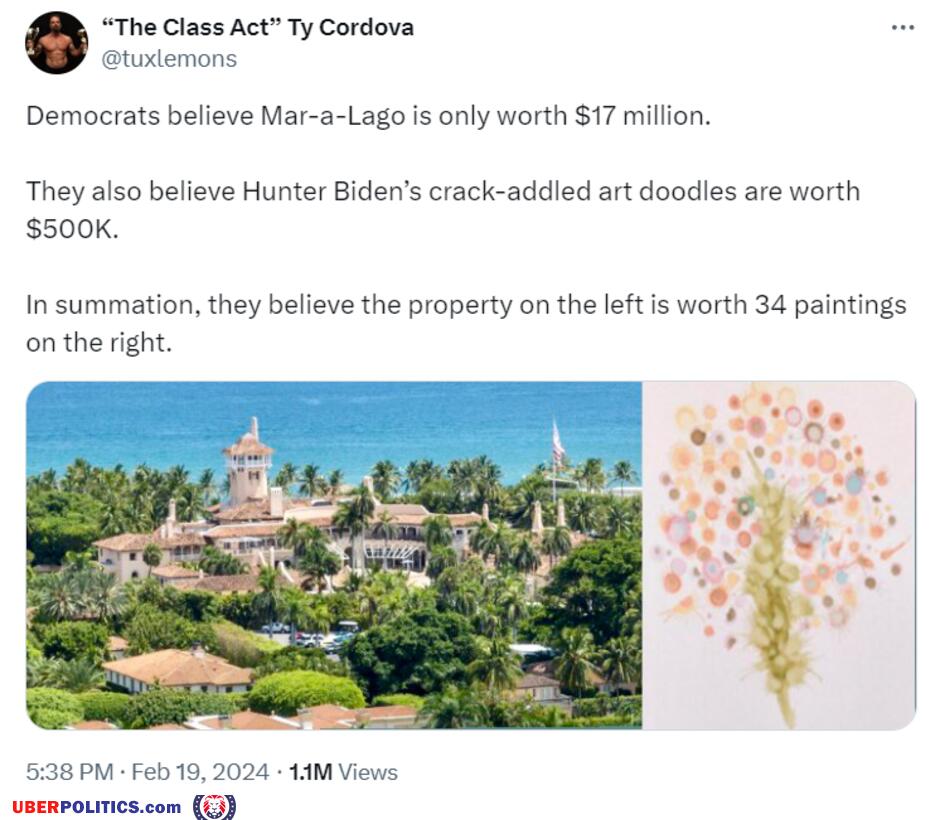Click the sentence about Mar-a-Lago worth $17 million
This screenshot has width=940, height=820.
point(368,116)
